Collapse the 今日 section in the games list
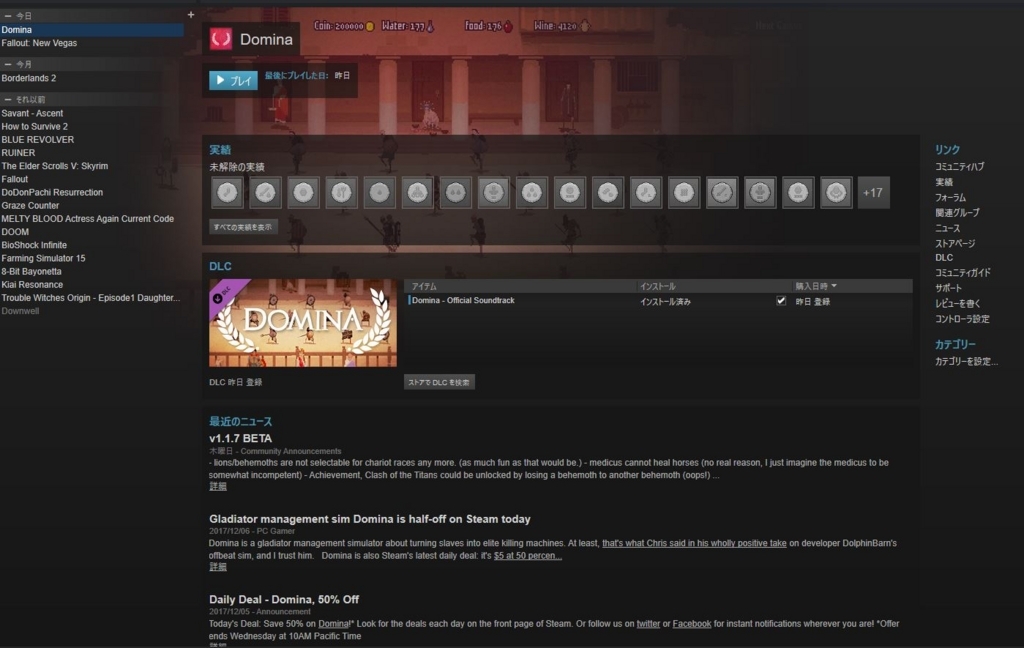This screenshot has width=1024, height=648. click(x=8, y=16)
